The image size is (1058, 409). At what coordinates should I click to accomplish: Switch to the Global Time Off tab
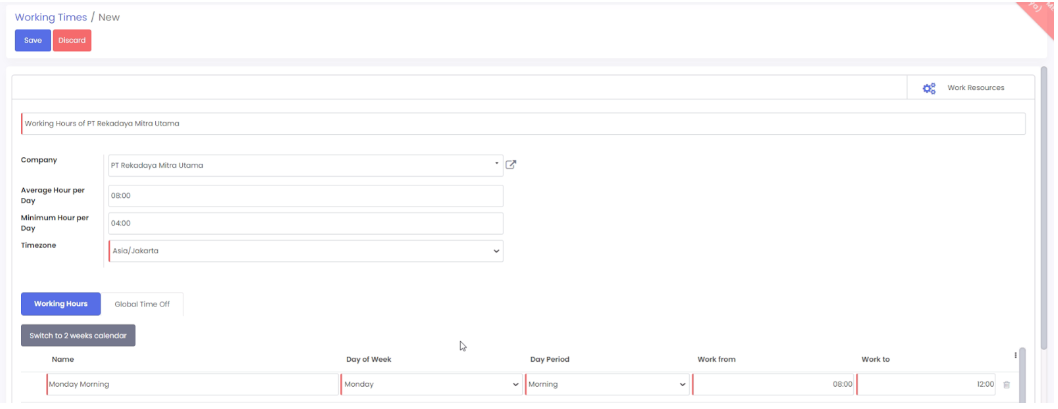[x=142, y=304]
